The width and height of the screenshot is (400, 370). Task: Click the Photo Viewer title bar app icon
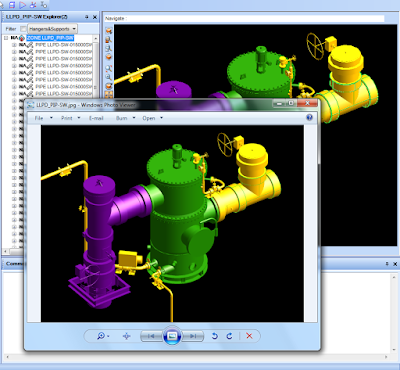click(x=31, y=105)
